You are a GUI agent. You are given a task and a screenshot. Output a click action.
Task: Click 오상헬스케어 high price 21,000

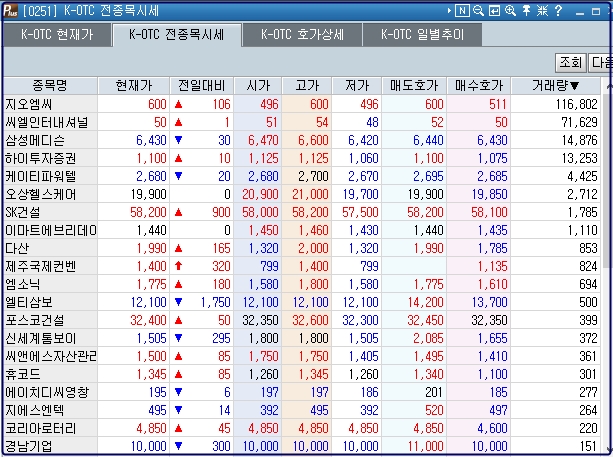pyautogui.click(x=310, y=194)
